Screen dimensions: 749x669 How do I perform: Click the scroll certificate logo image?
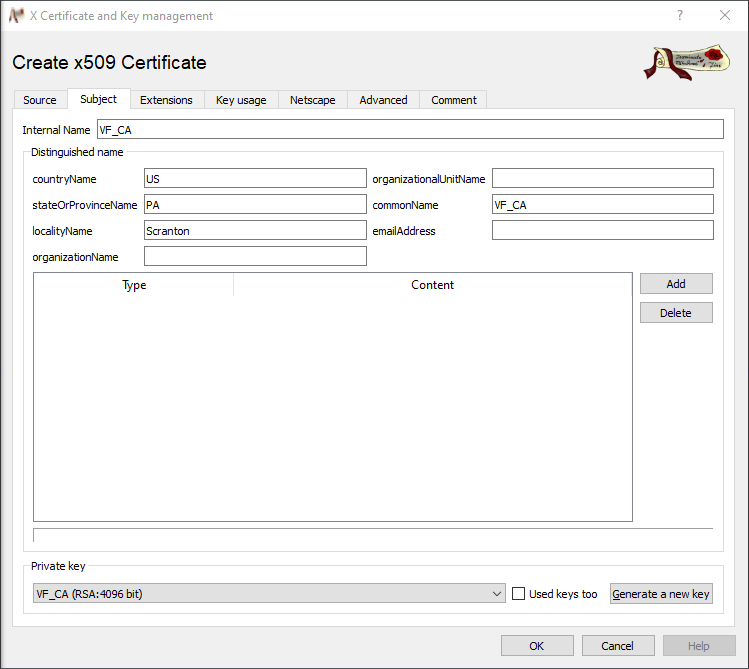[x=686, y=62]
